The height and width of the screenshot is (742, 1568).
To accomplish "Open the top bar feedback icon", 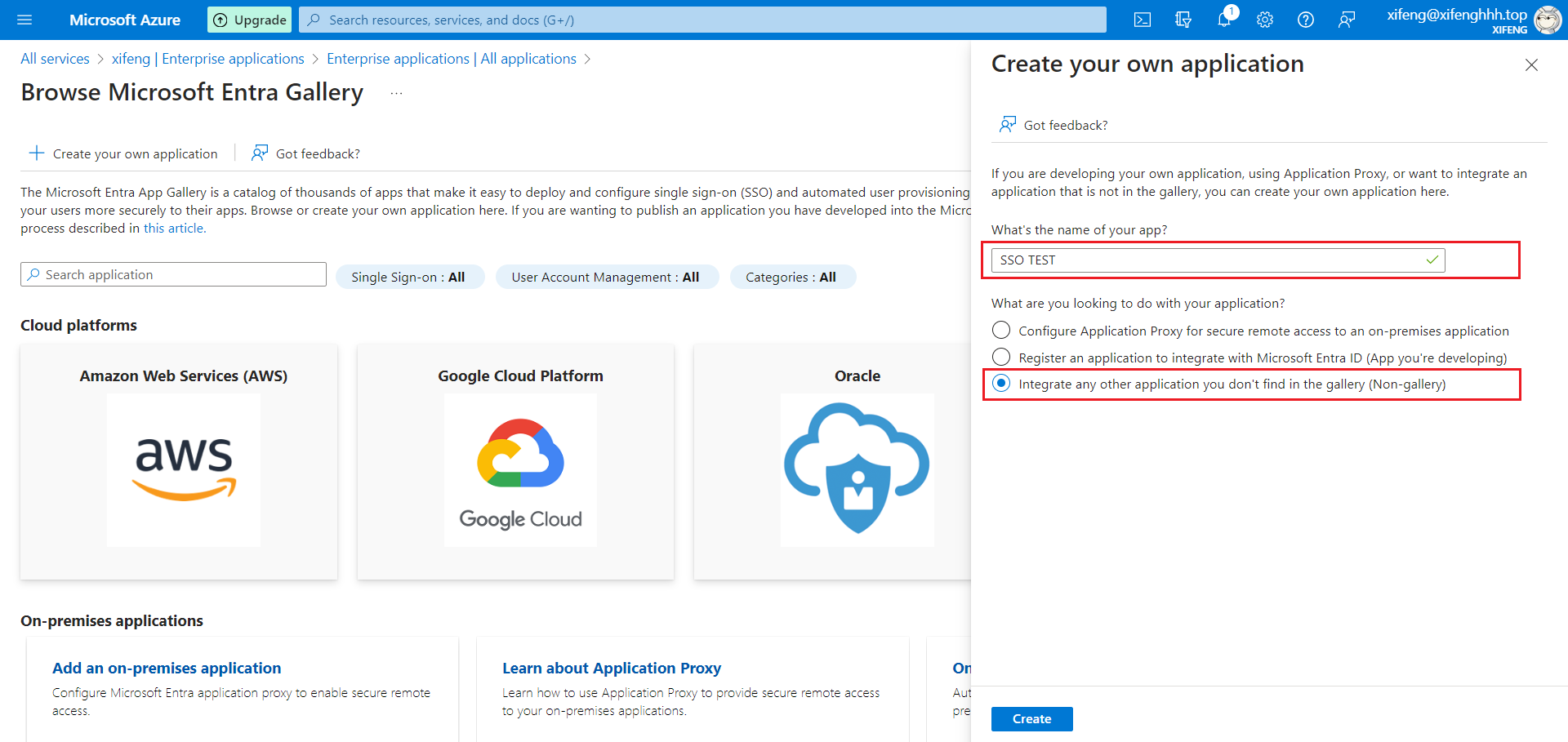I will click(x=1347, y=20).
